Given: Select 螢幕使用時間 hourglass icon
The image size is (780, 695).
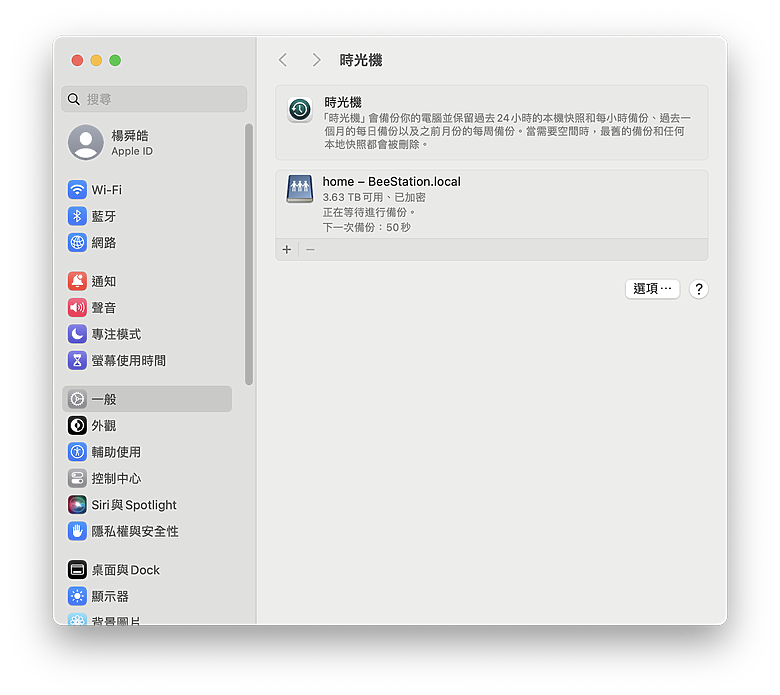Looking at the screenshot, I should click(77, 360).
